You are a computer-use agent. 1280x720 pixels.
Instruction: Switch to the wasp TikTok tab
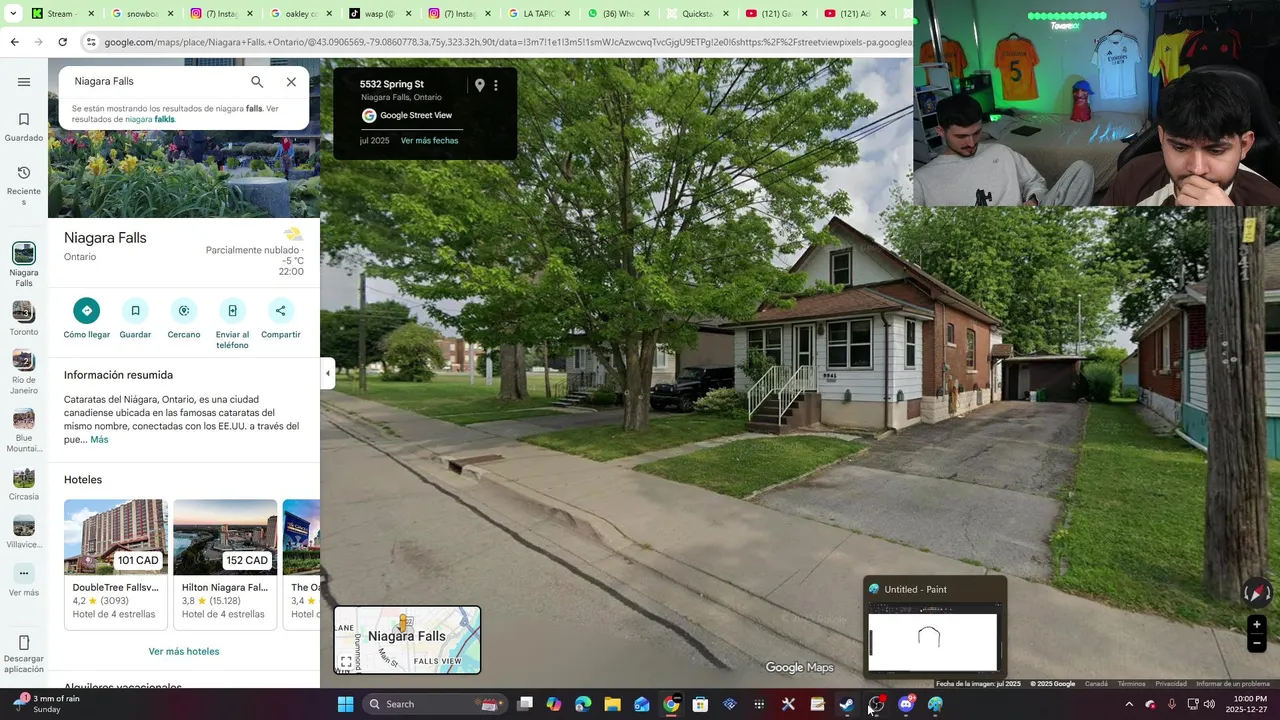click(x=379, y=14)
